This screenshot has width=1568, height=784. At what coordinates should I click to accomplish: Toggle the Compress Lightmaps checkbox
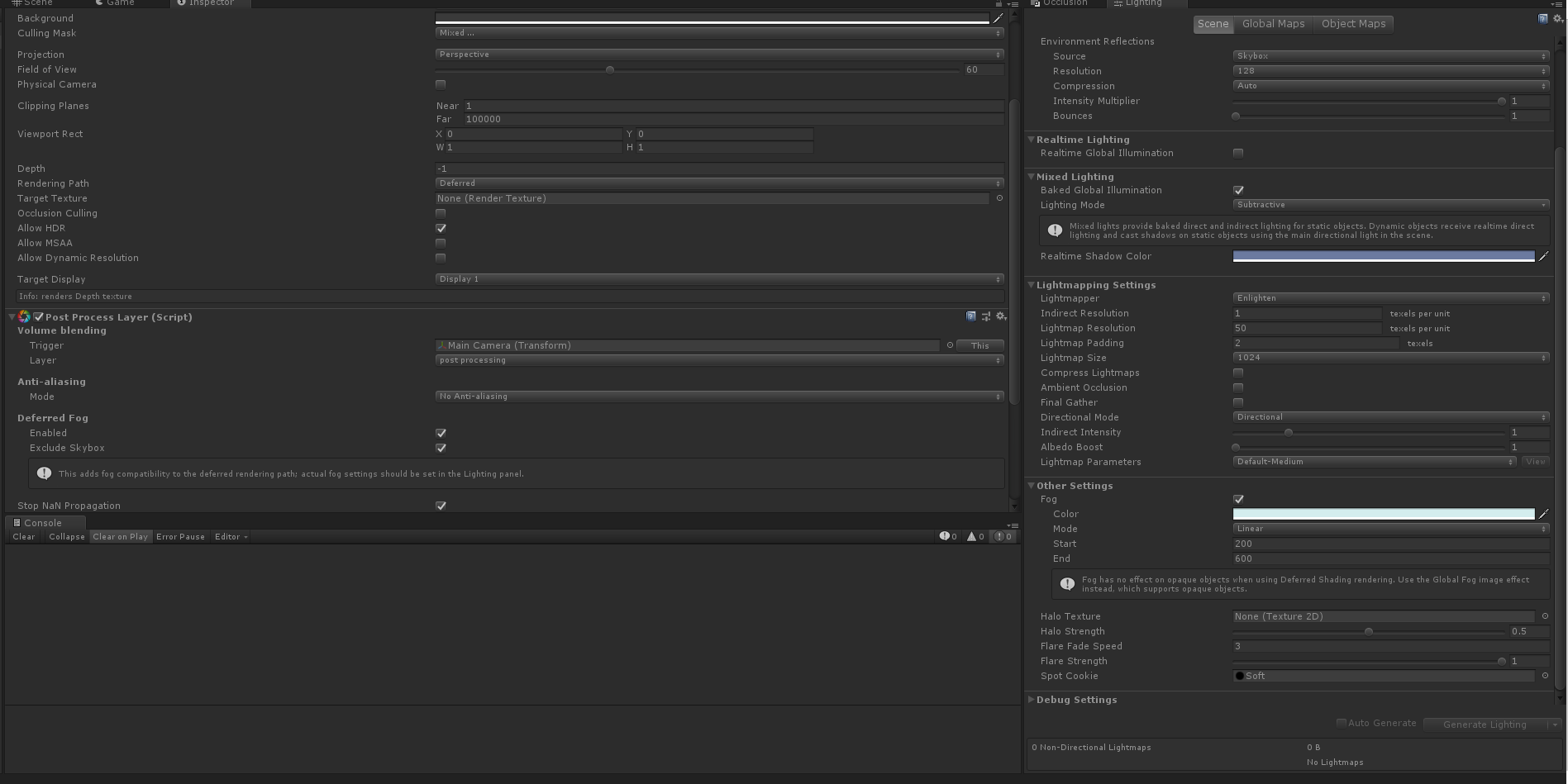(x=1237, y=373)
